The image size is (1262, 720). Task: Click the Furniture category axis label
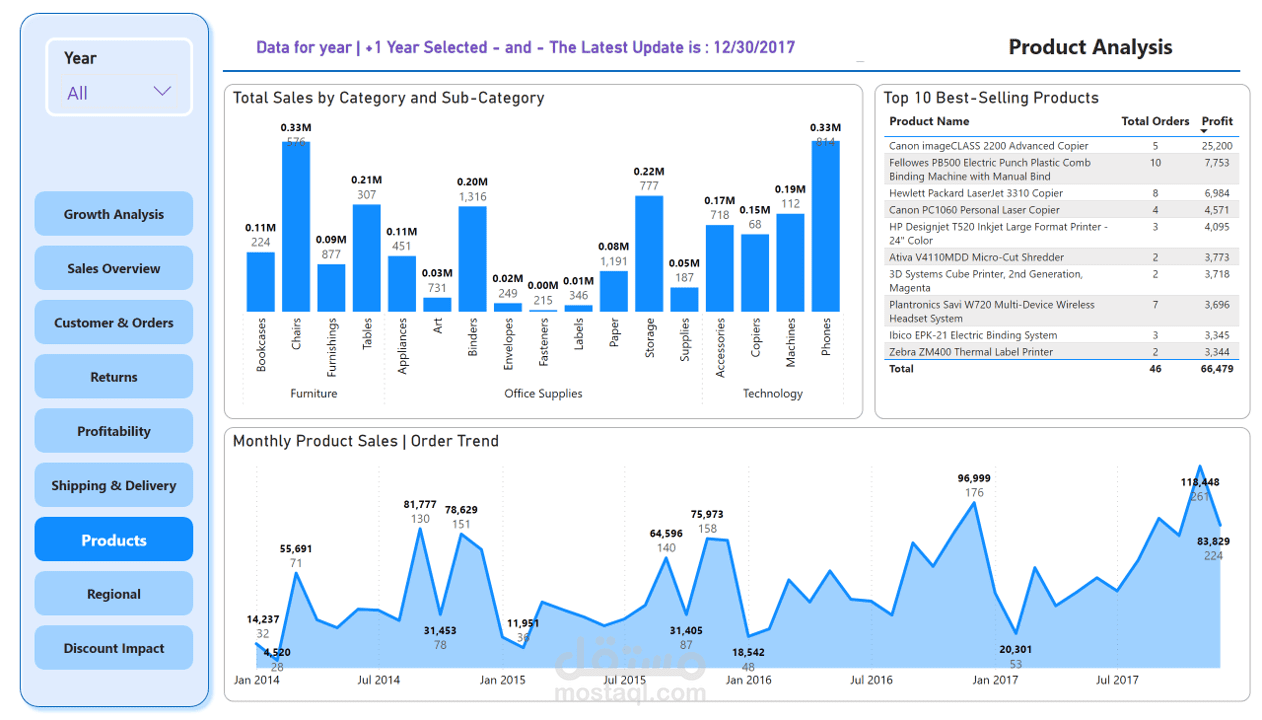[314, 394]
